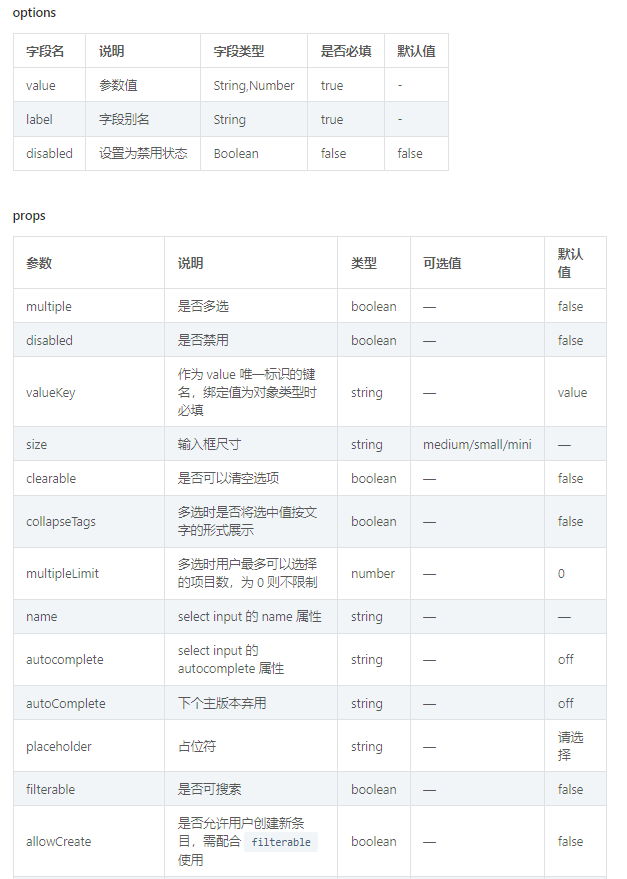Click the 'clearable' parameter cell
The width and height of the screenshot is (627, 879).
(89, 478)
